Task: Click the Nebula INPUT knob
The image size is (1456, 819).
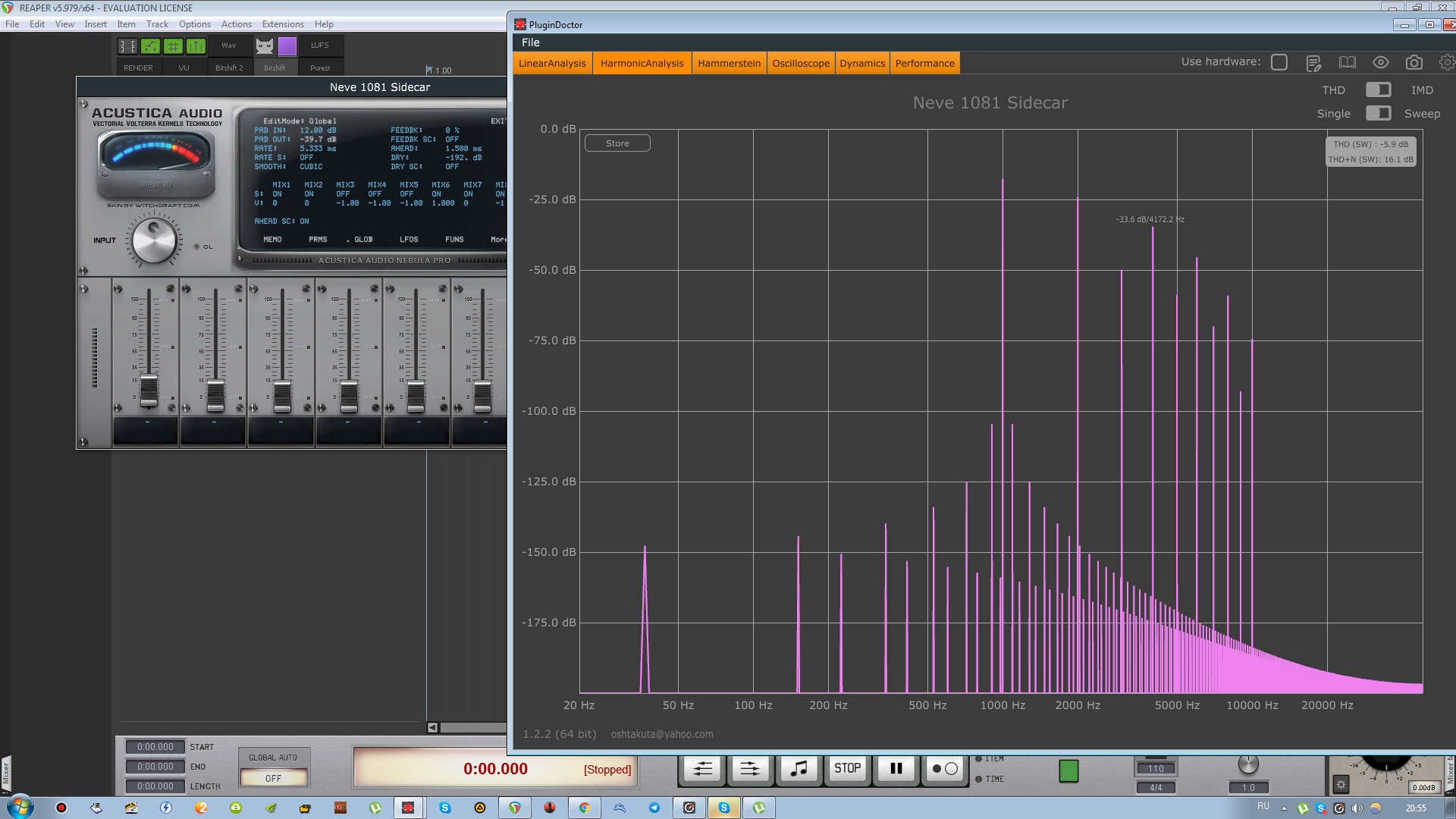Action: pyautogui.click(x=154, y=240)
